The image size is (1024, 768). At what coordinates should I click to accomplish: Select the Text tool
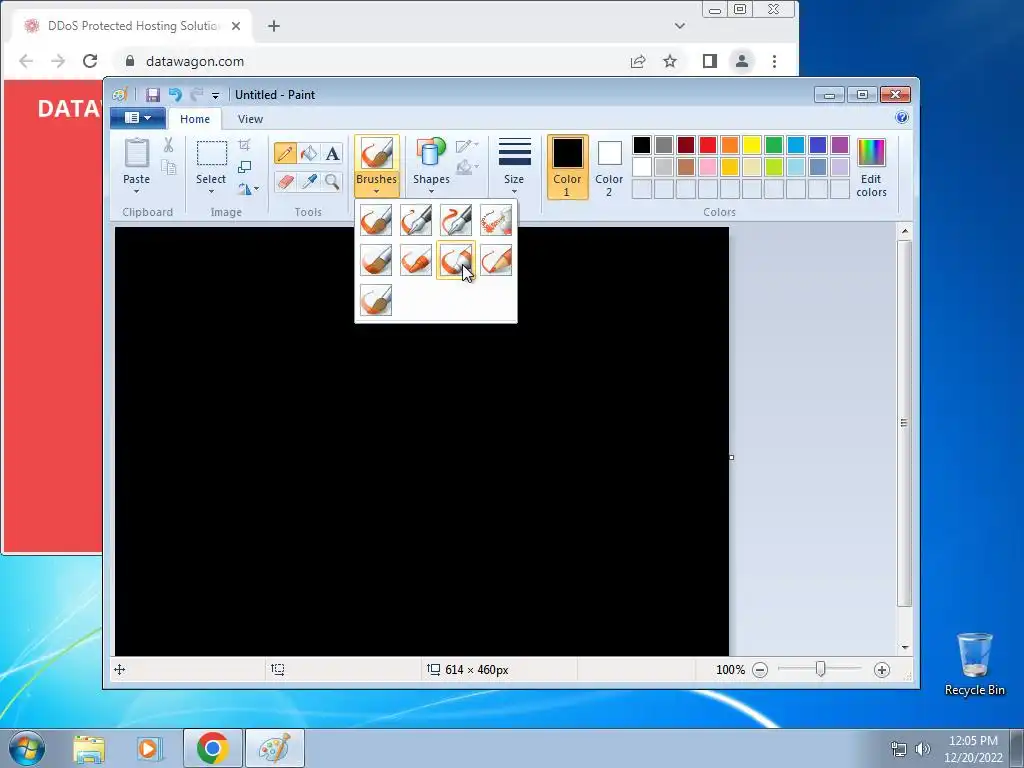coord(332,153)
